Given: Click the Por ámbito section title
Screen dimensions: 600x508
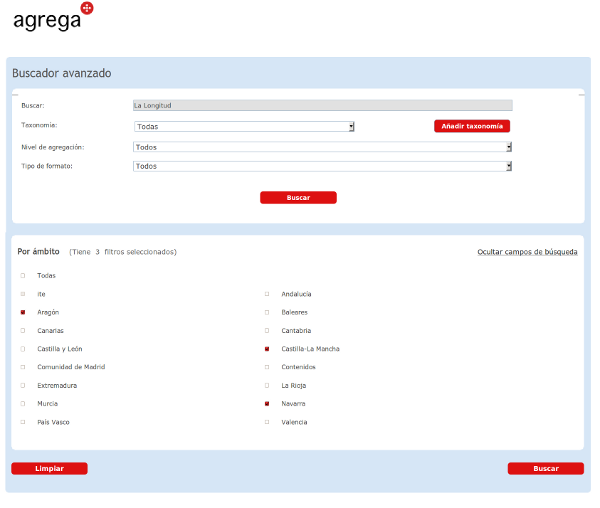Looking at the screenshot, I should [38, 251].
